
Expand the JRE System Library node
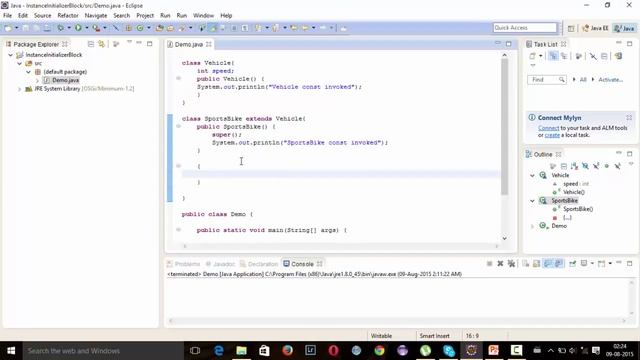coord(19,89)
